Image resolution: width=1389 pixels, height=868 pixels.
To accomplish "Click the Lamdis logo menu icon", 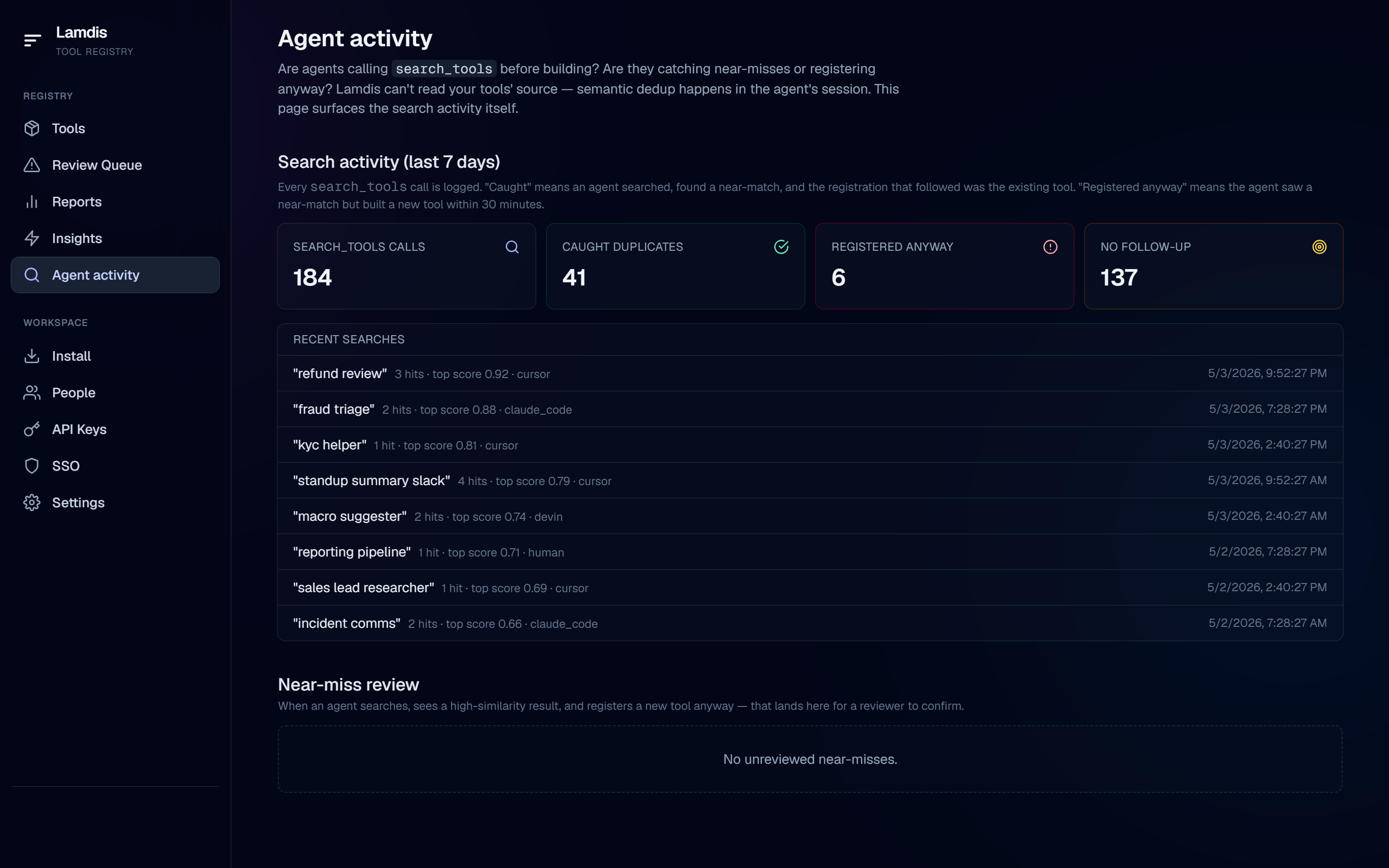I will pos(32,40).
